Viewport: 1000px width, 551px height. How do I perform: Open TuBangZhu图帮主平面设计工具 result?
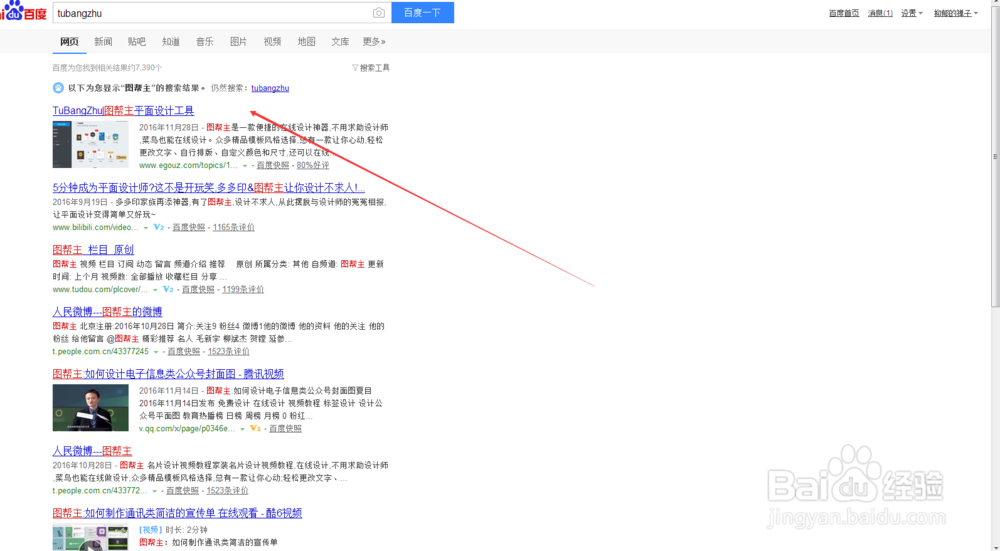coord(123,110)
